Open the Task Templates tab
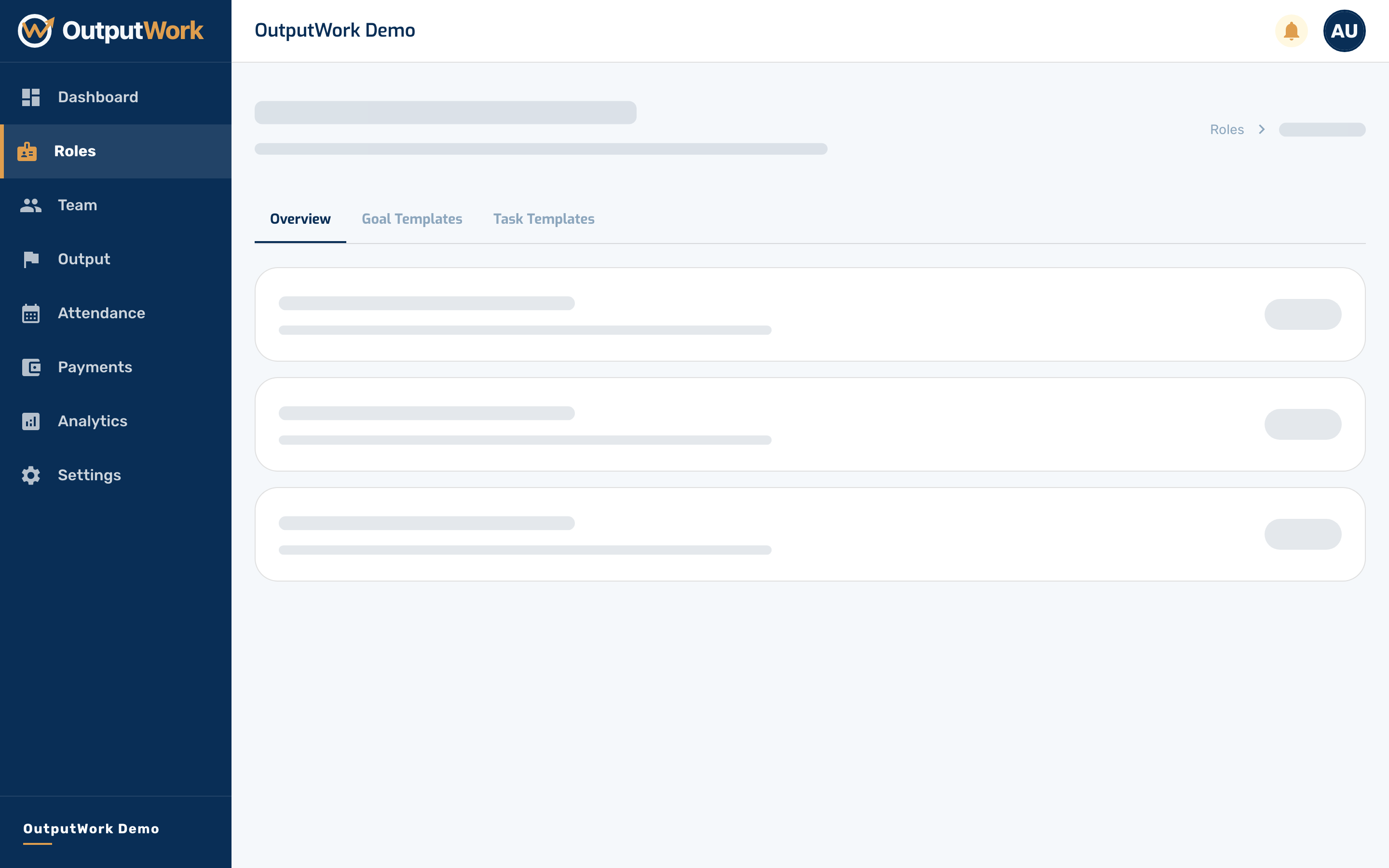1389x868 pixels. coord(544,219)
